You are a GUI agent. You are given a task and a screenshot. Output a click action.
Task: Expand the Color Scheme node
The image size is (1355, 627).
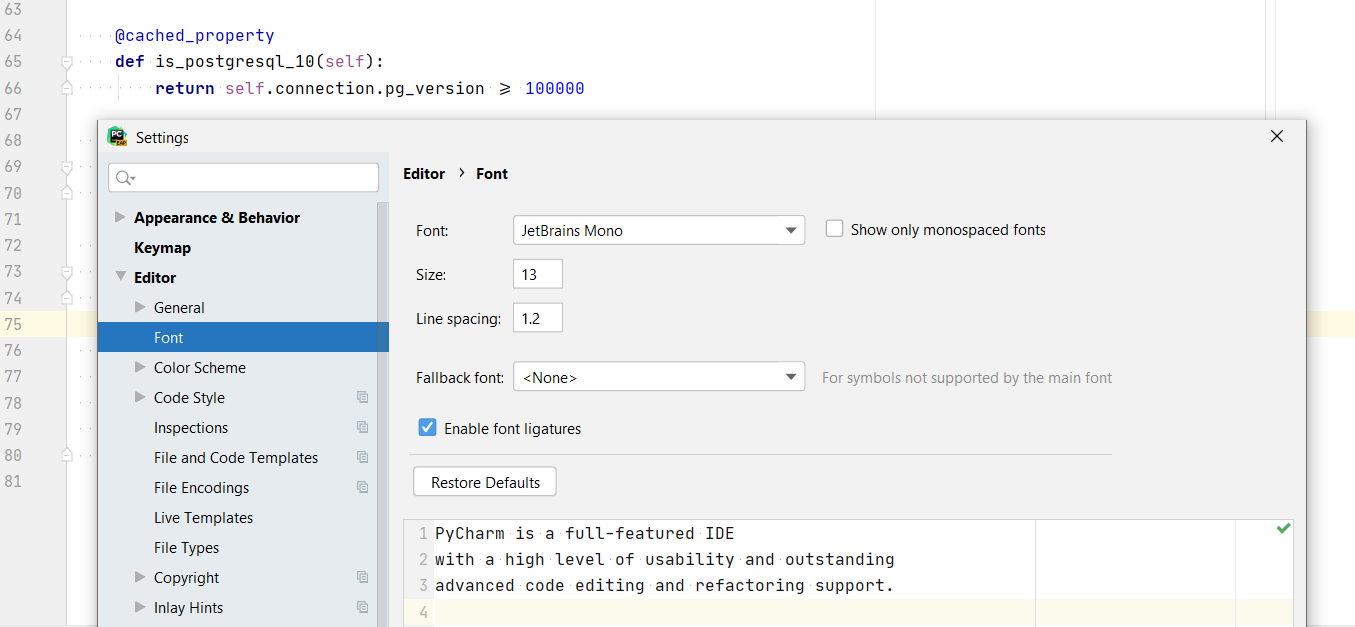pyautogui.click(x=140, y=367)
